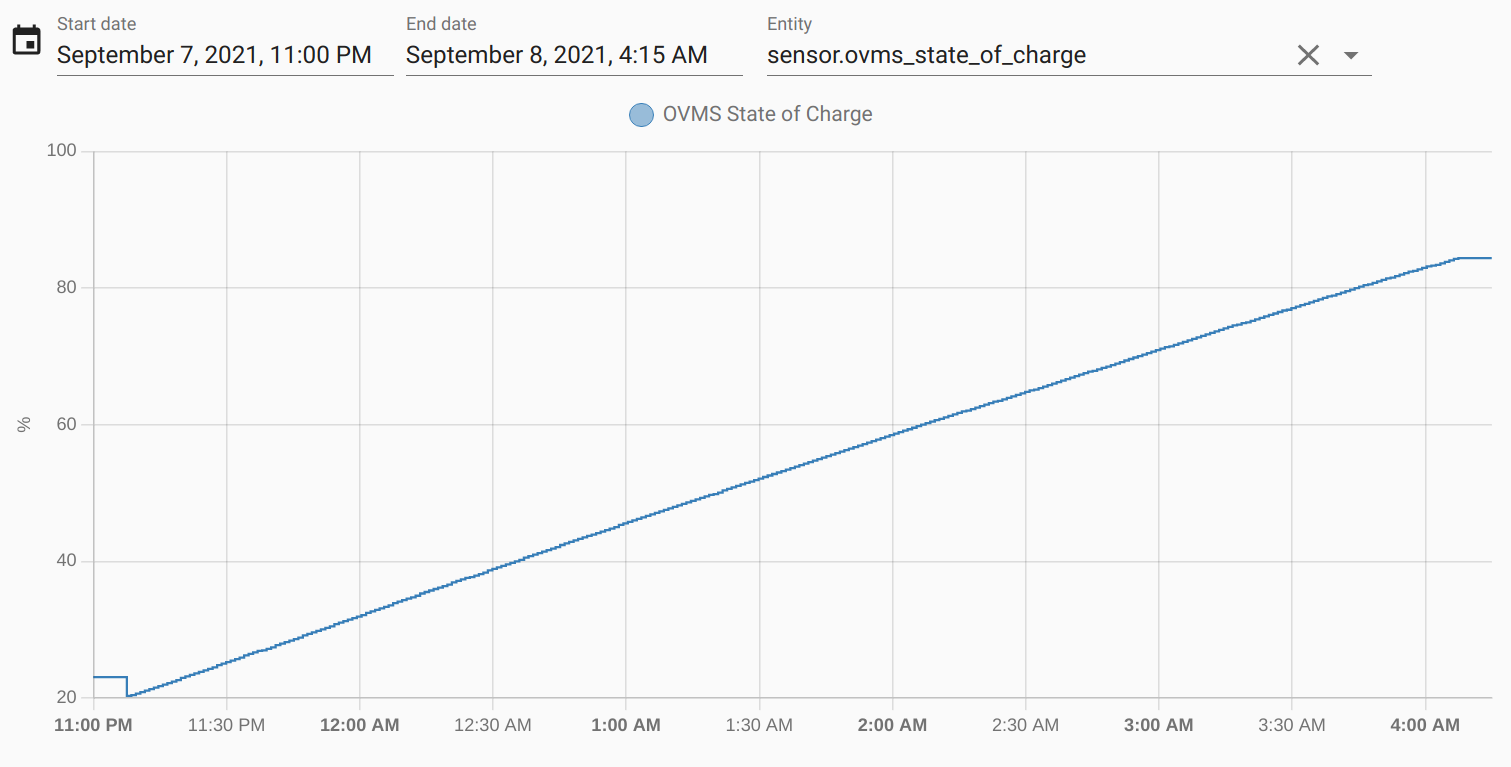Click the step drop at the line's start
Image resolution: width=1511 pixels, height=767 pixels.
click(x=127, y=687)
